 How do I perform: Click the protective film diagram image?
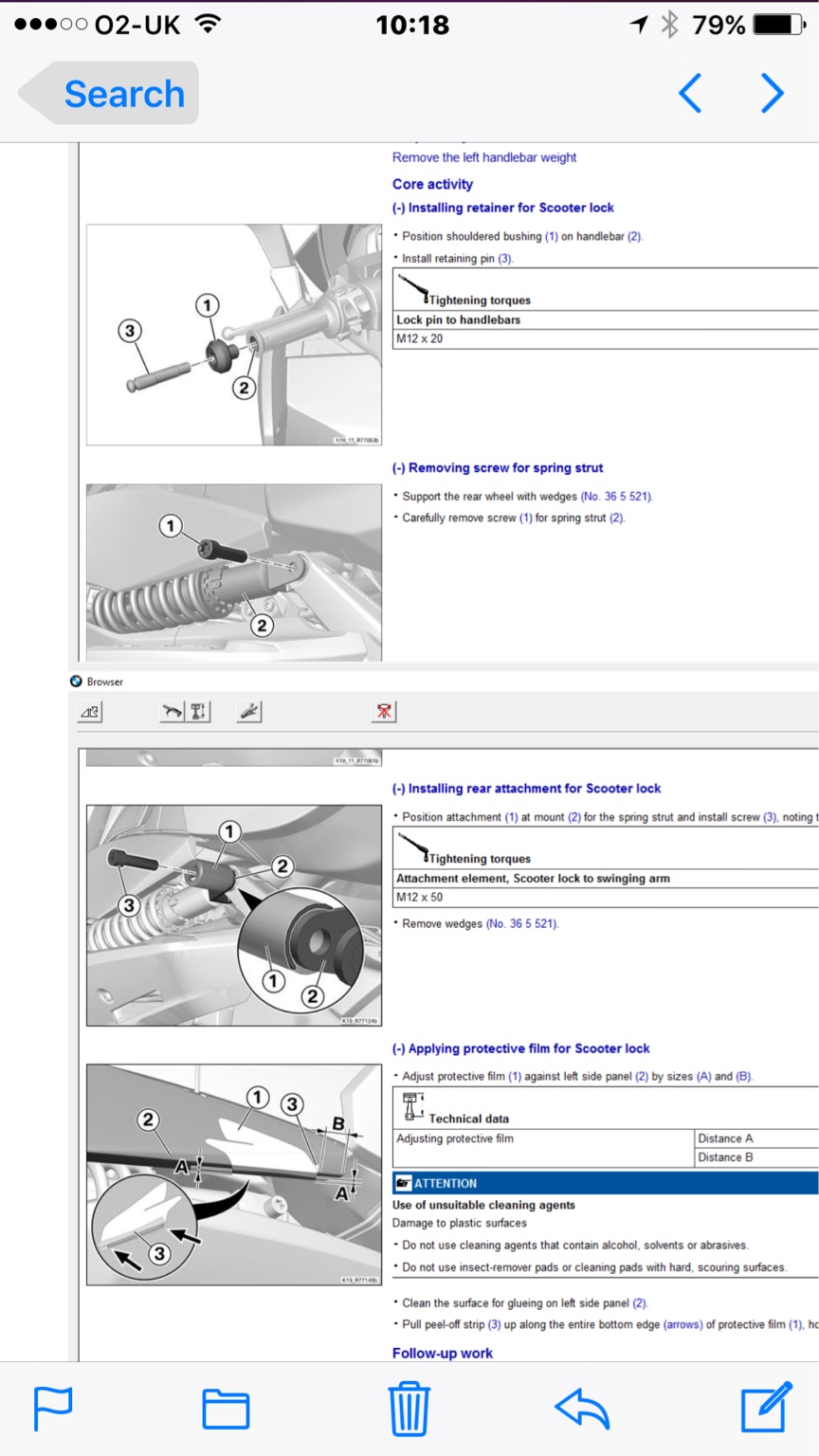234,1174
